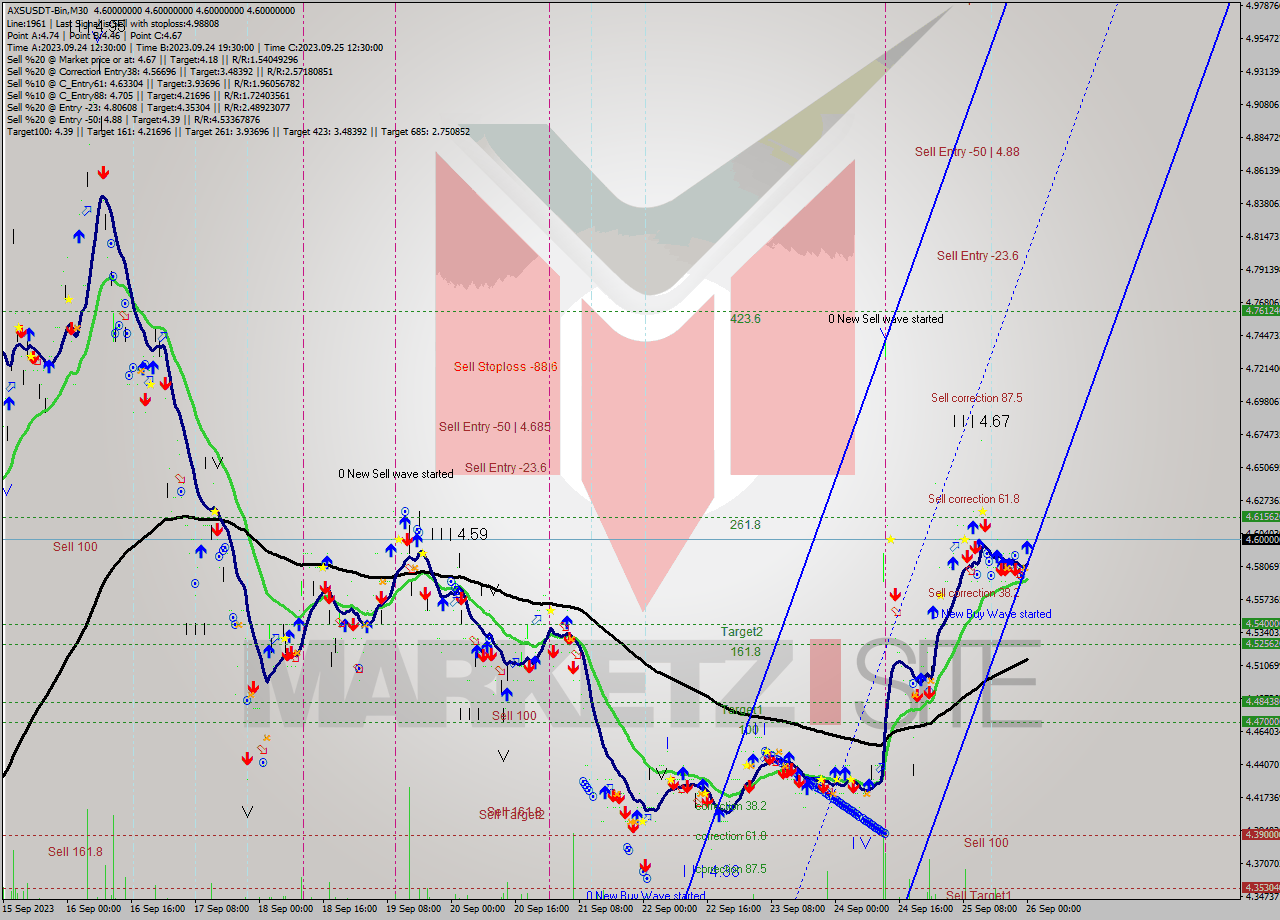Image resolution: width=1280 pixels, height=920 pixels.
Task: Click the 4.81473 price axis value
Action: [1261, 236]
